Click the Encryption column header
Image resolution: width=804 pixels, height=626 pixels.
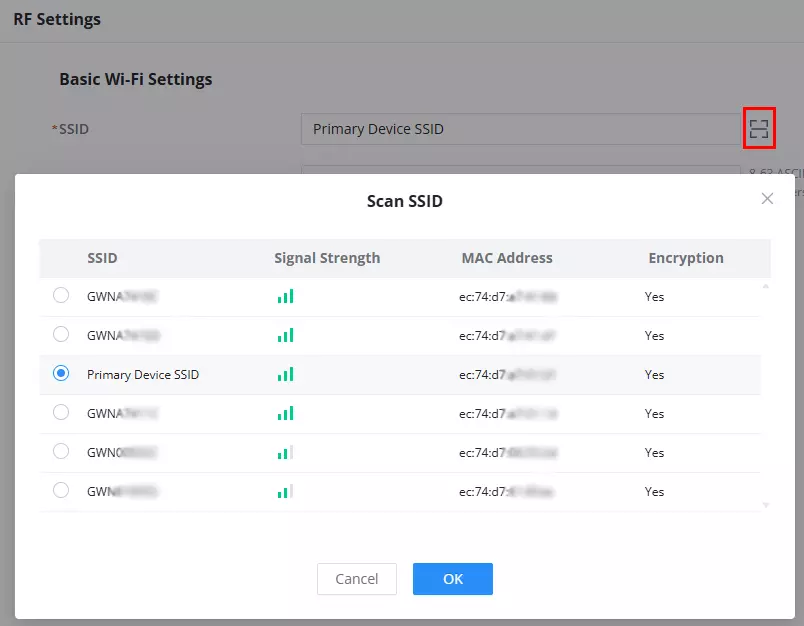686,258
